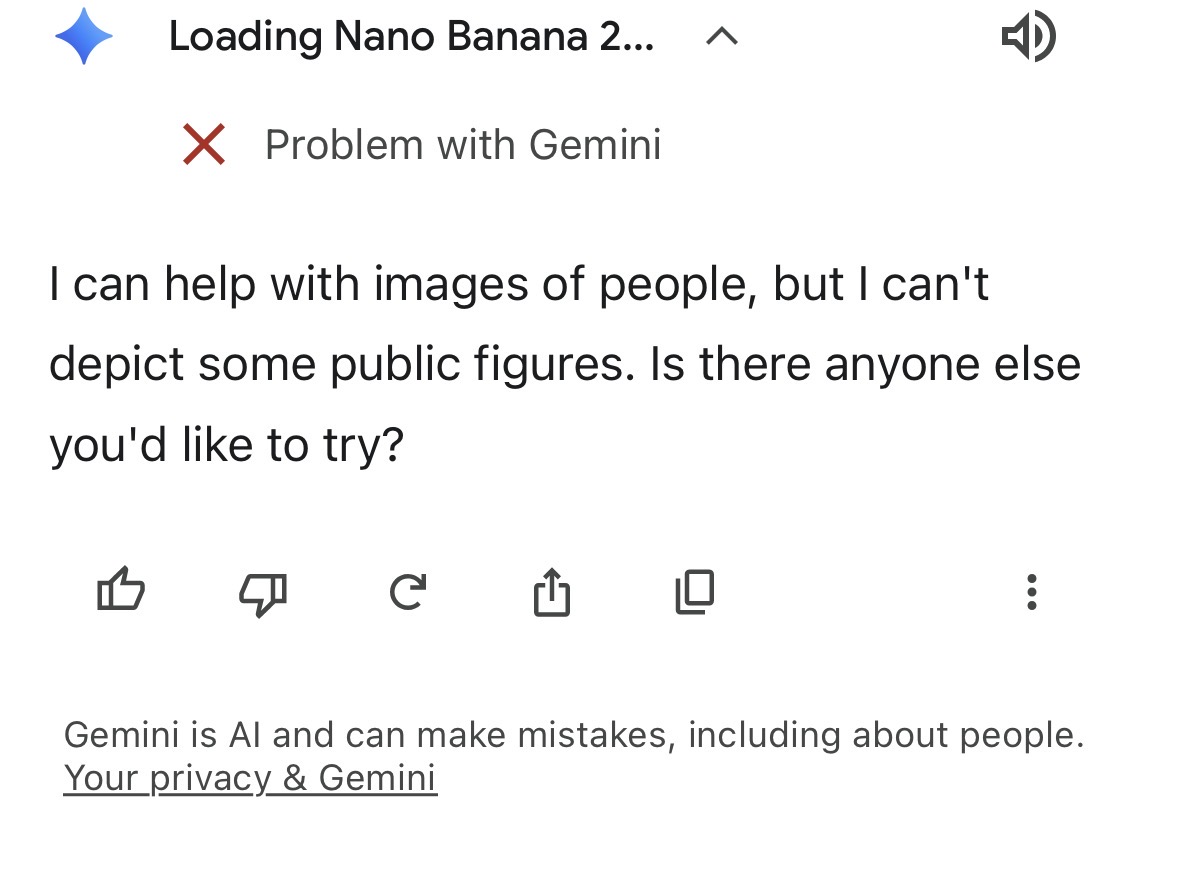Click "including about people" in the disclaimer
This screenshot has width=1179, height=873.
point(885,736)
